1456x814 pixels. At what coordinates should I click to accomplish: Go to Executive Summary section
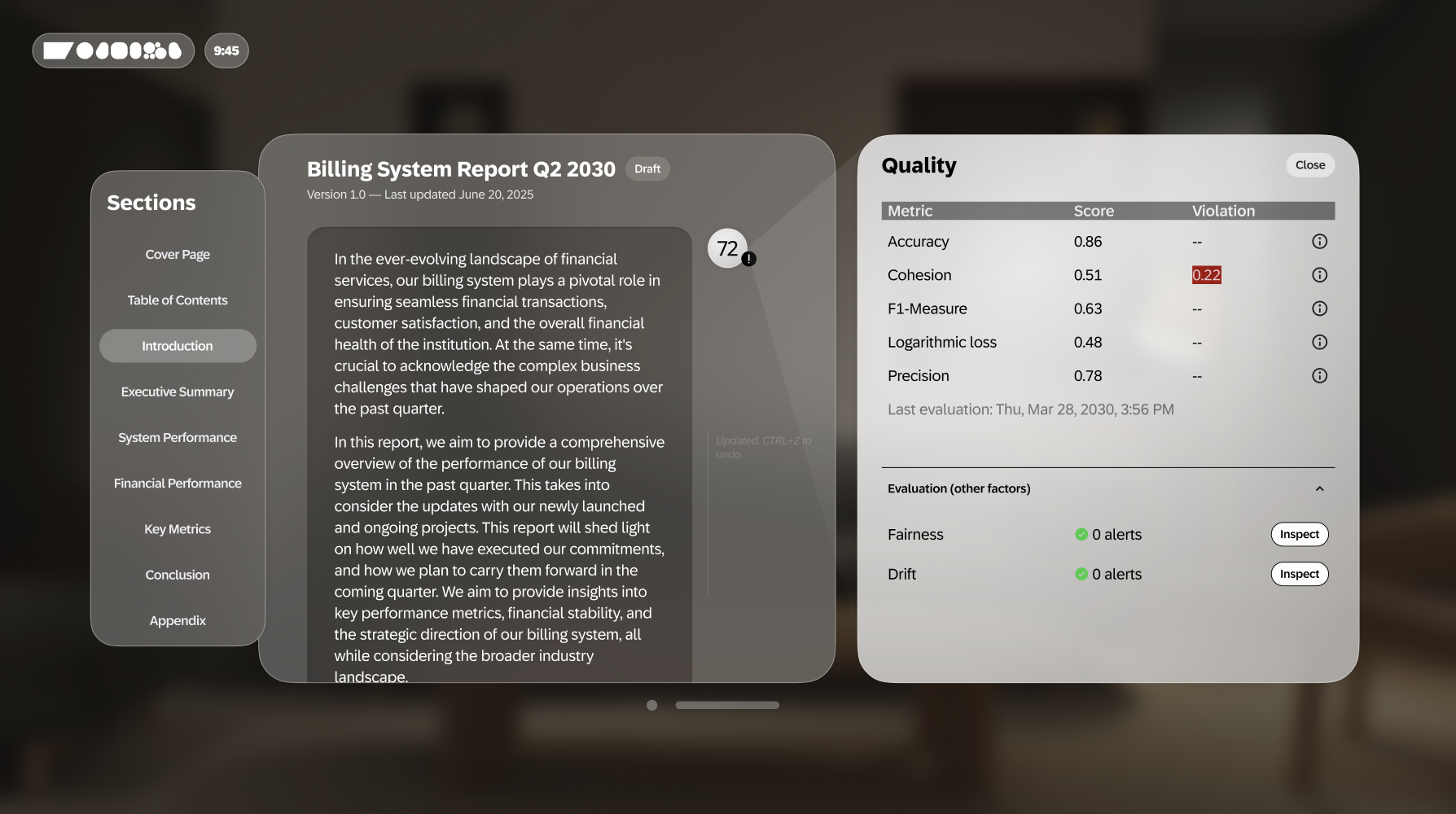click(x=178, y=392)
